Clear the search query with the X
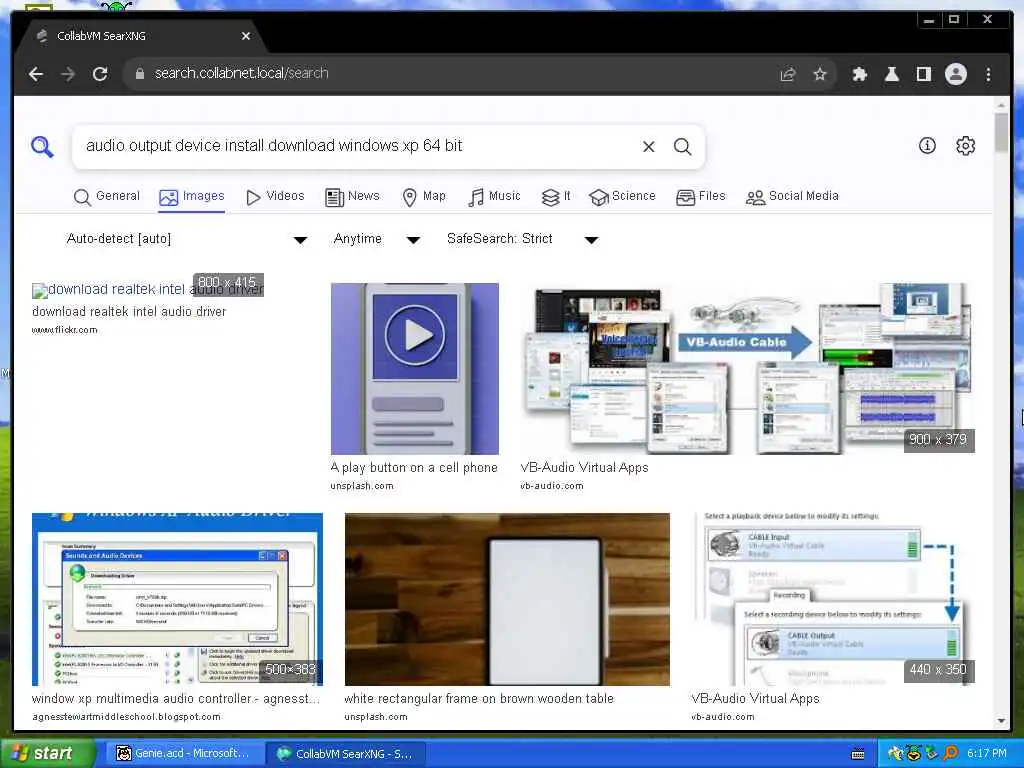This screenshot has width=1024, height=768. coord(648,146)
